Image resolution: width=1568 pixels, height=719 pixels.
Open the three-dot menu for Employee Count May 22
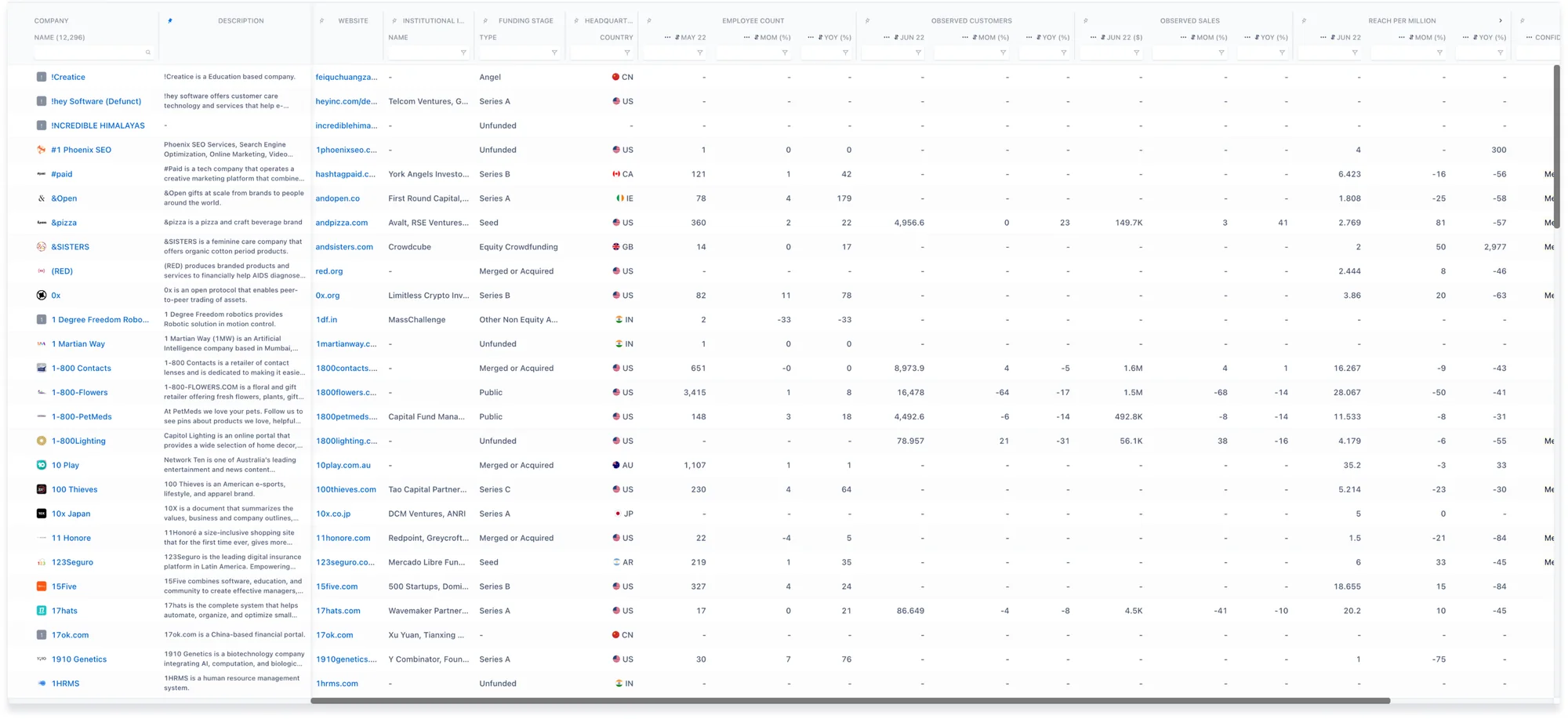[x=667, y=38]
